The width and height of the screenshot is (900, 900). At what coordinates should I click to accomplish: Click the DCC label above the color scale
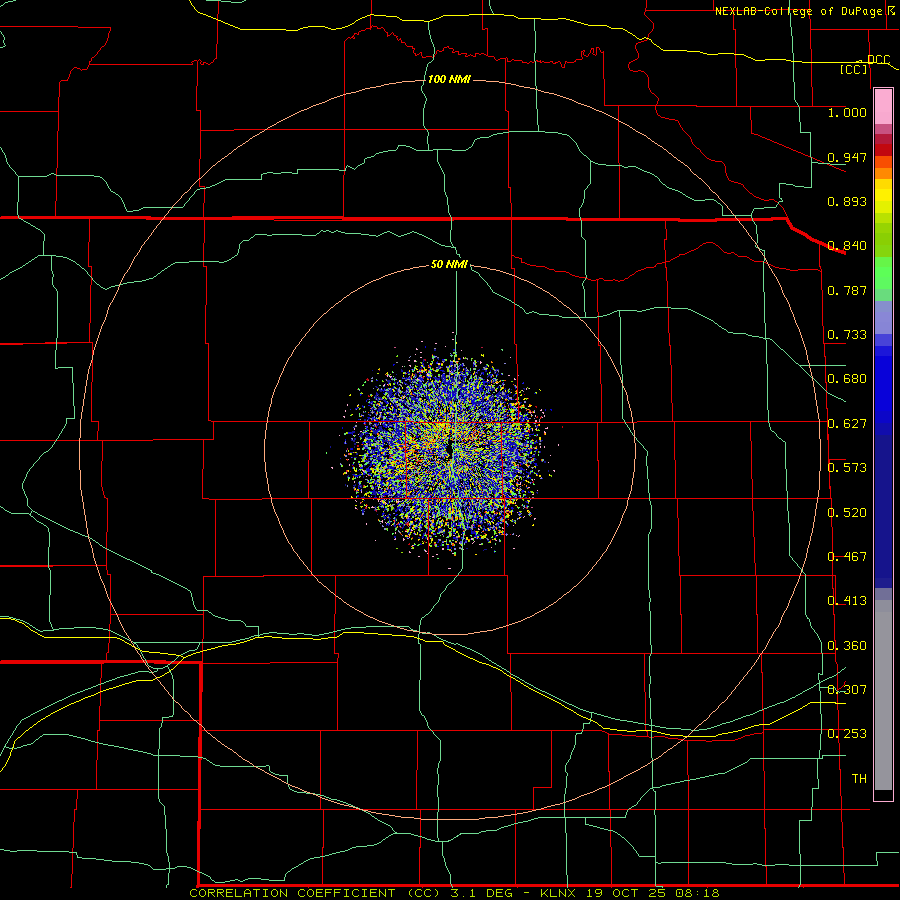click(878, 60)
